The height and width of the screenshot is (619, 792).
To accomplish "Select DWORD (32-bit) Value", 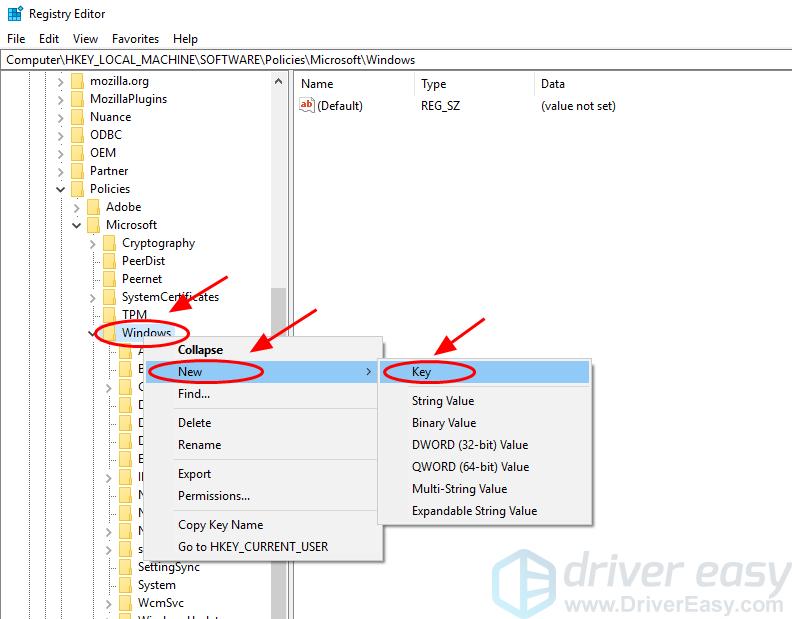I will (485, 445).
